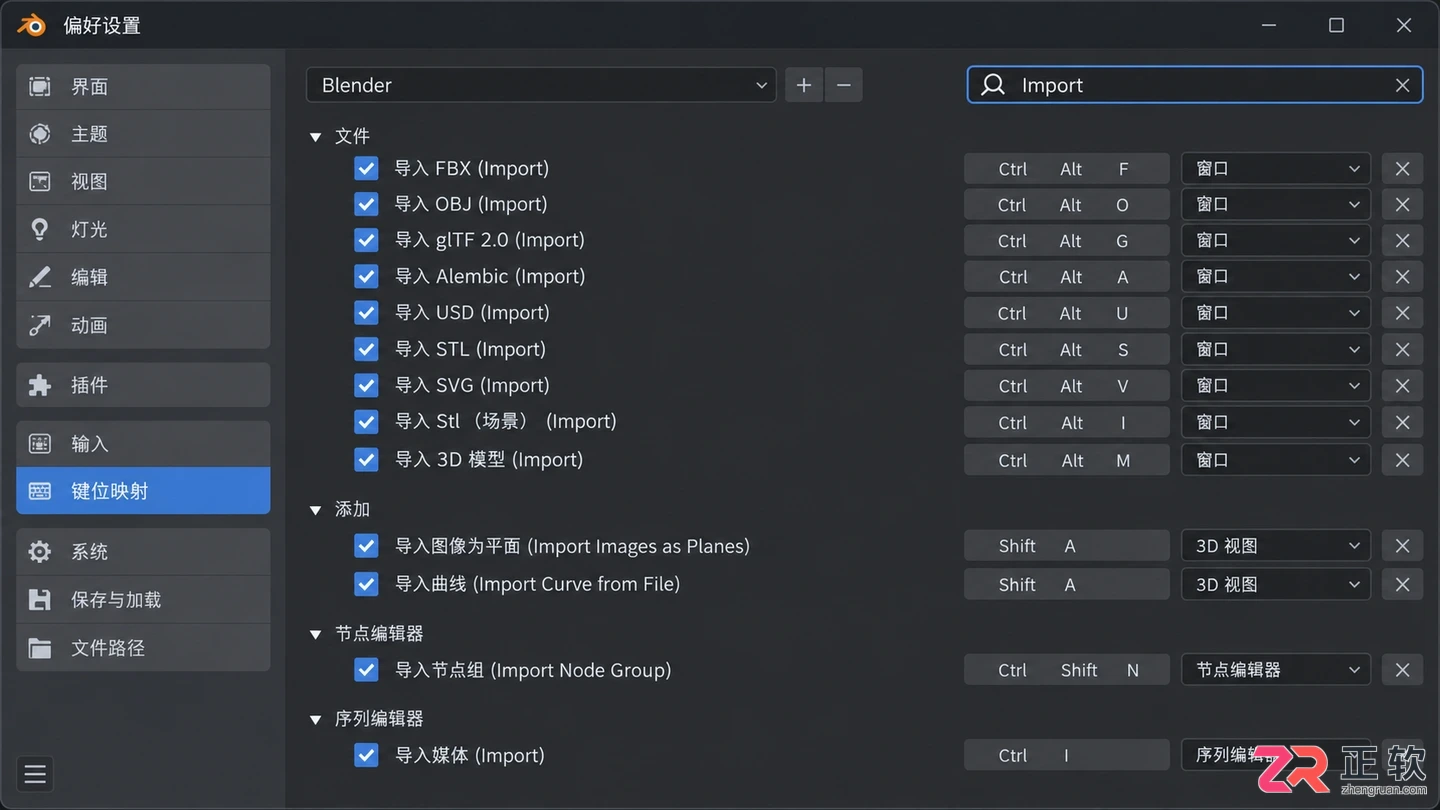Viewport: 1440px width, 810px height.
Task: Open the hamburger menu at bottom left
Action: [x=35, y=774]
